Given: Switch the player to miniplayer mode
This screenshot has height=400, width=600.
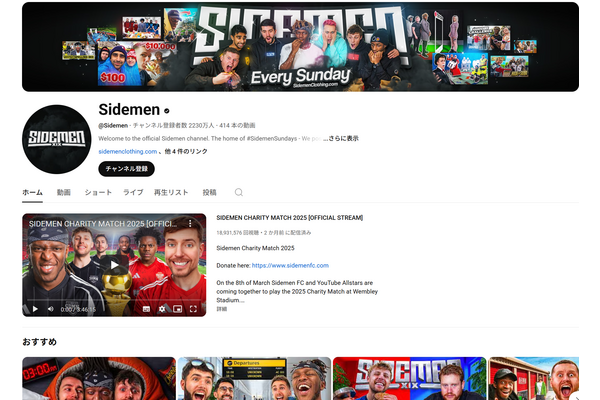Looking at the screenshot, I should (178, 308).
